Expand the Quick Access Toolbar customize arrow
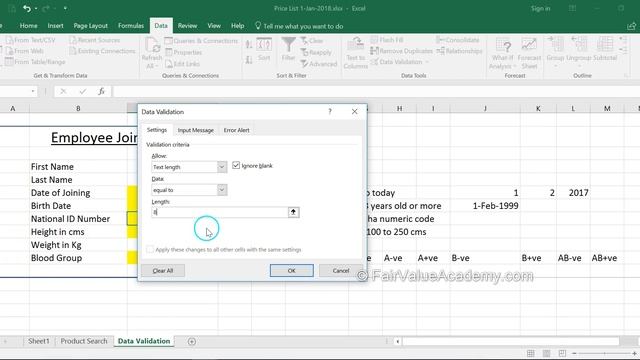Screen dimensions: 640x360 tap(65, 9)
